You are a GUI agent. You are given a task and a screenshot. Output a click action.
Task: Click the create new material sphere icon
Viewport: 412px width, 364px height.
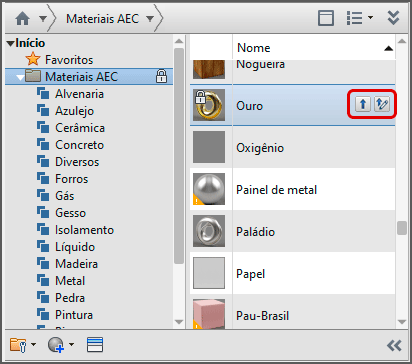point(56,345)
